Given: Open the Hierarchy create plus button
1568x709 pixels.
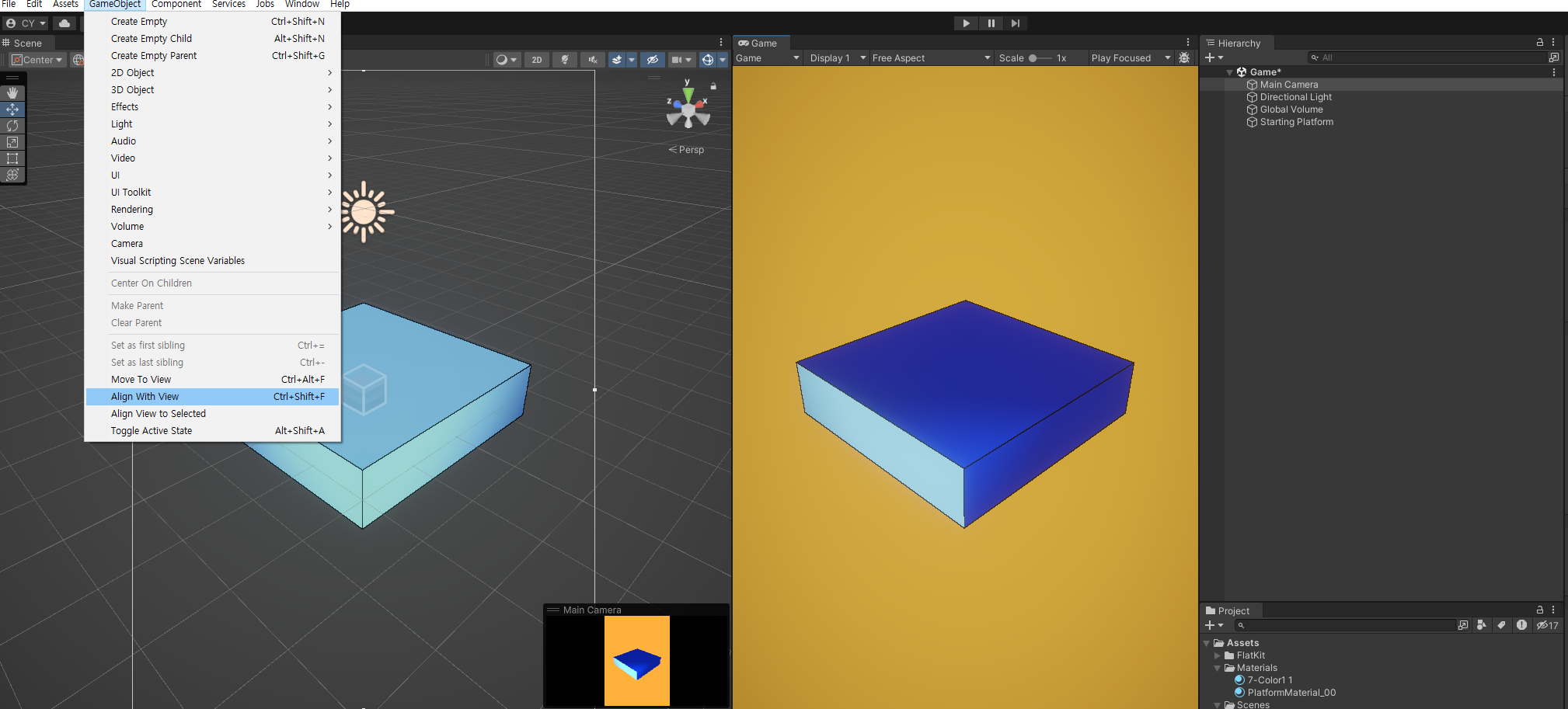Looking at the screenshot, I should tap(1214, 57).
